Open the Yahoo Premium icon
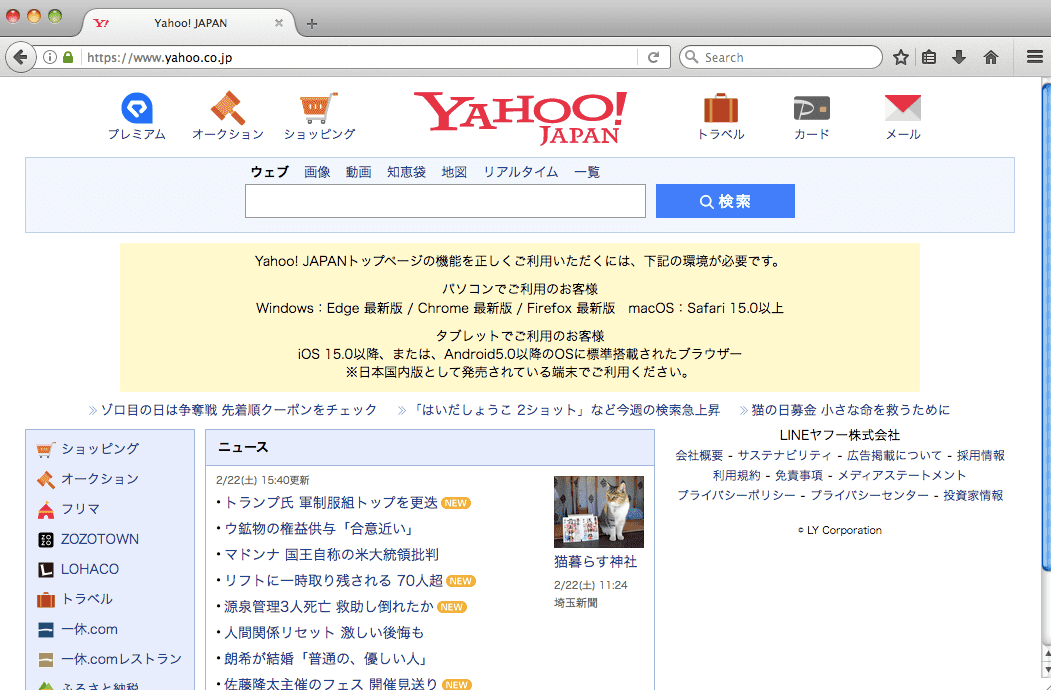This screenshot has width=1051, height=690. click(x=137, y=108)
